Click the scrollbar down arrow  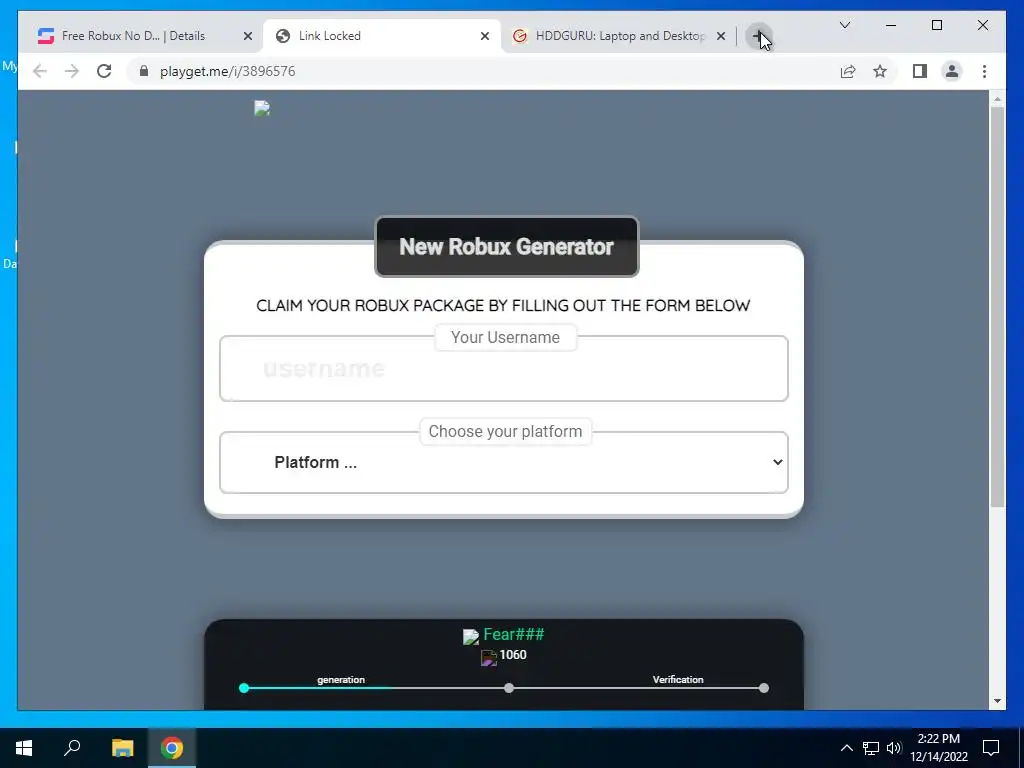tap(997, 701)
